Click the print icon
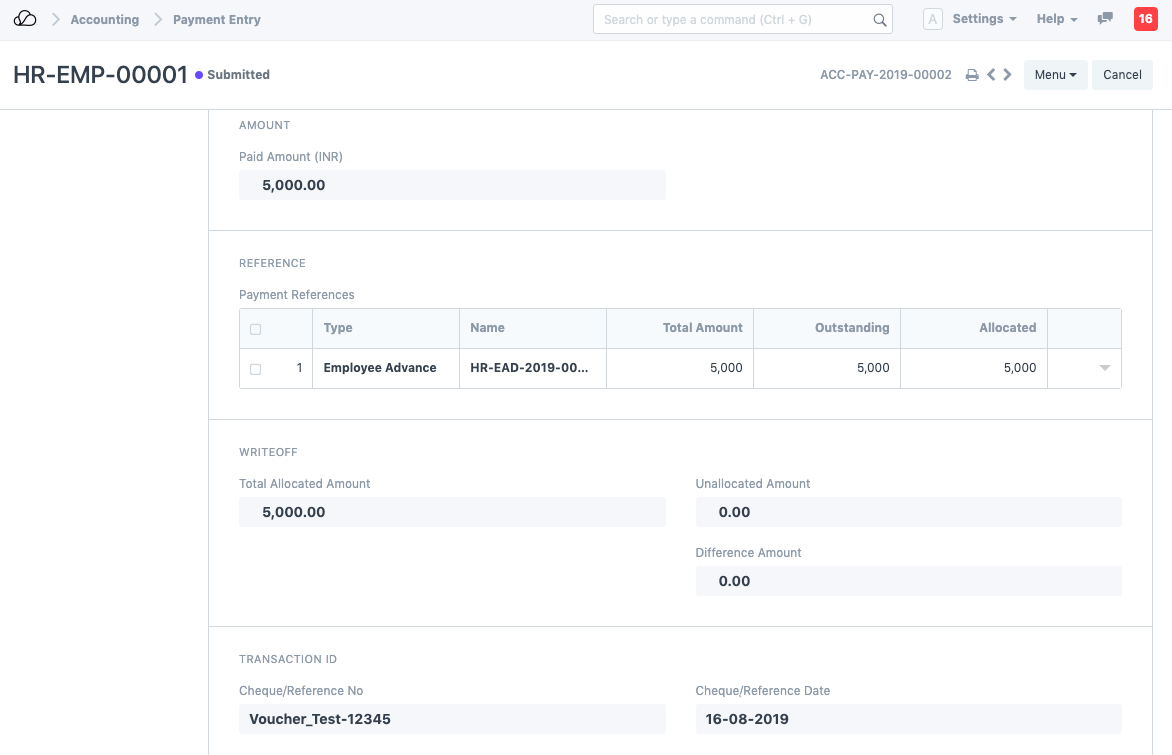The height and width of the screenshot is (755, 1172). pos(971,75)
